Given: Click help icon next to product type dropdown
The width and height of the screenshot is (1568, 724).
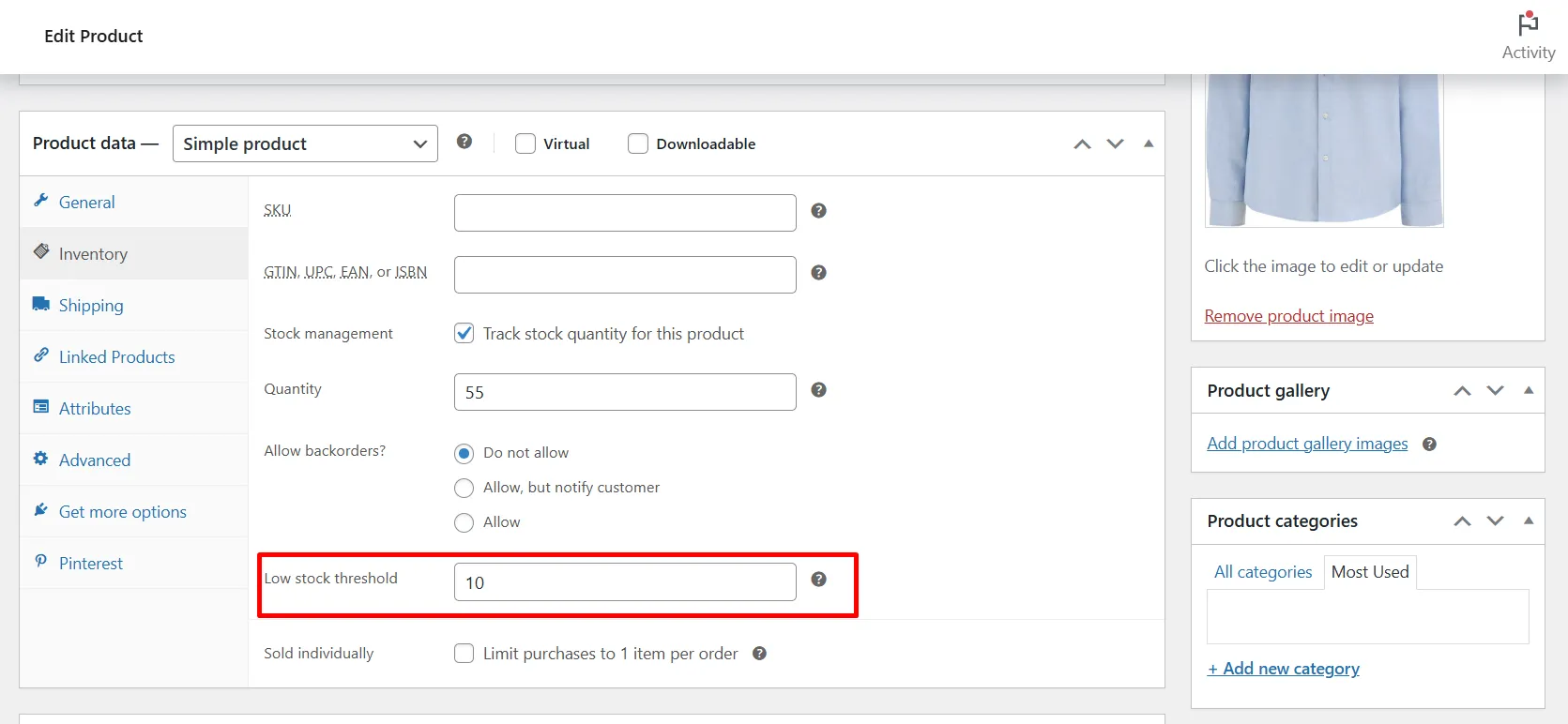Looking at the screenshot, I should click(x=464, y=142).
